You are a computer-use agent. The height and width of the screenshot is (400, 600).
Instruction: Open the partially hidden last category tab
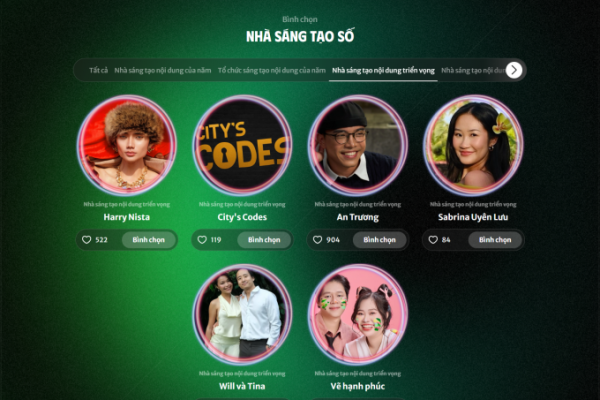click(473, 70)
